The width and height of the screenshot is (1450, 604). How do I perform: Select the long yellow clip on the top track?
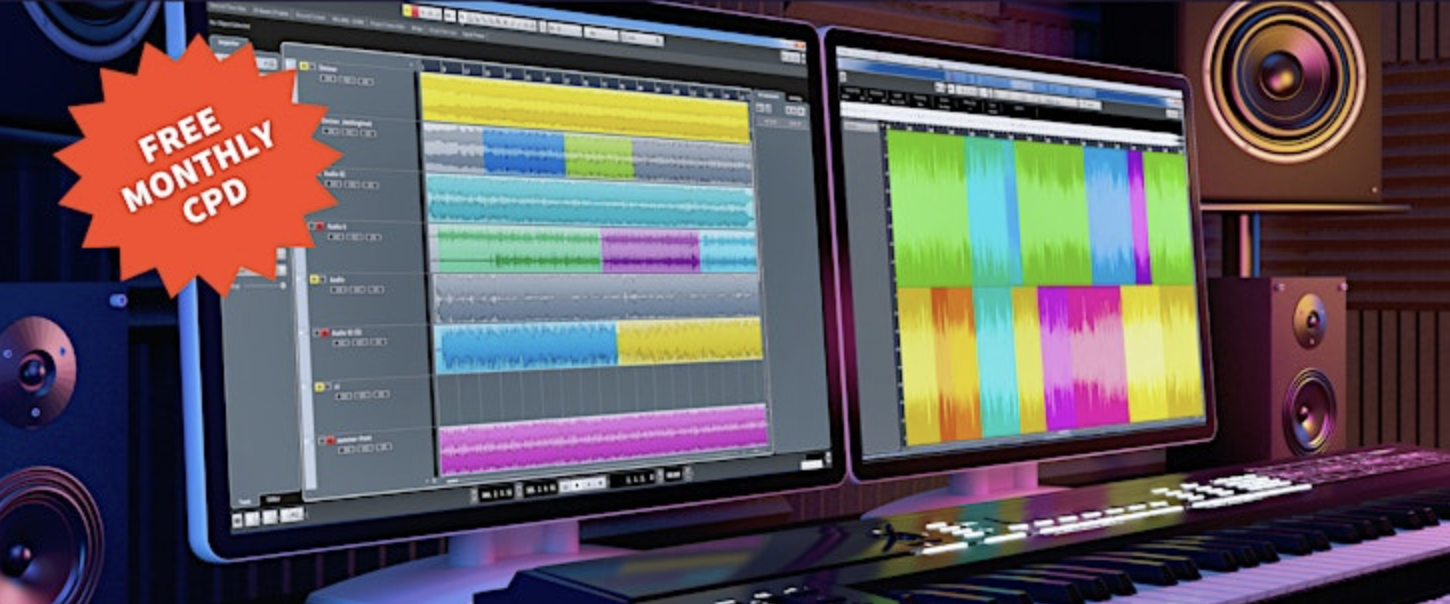point(584,108)
